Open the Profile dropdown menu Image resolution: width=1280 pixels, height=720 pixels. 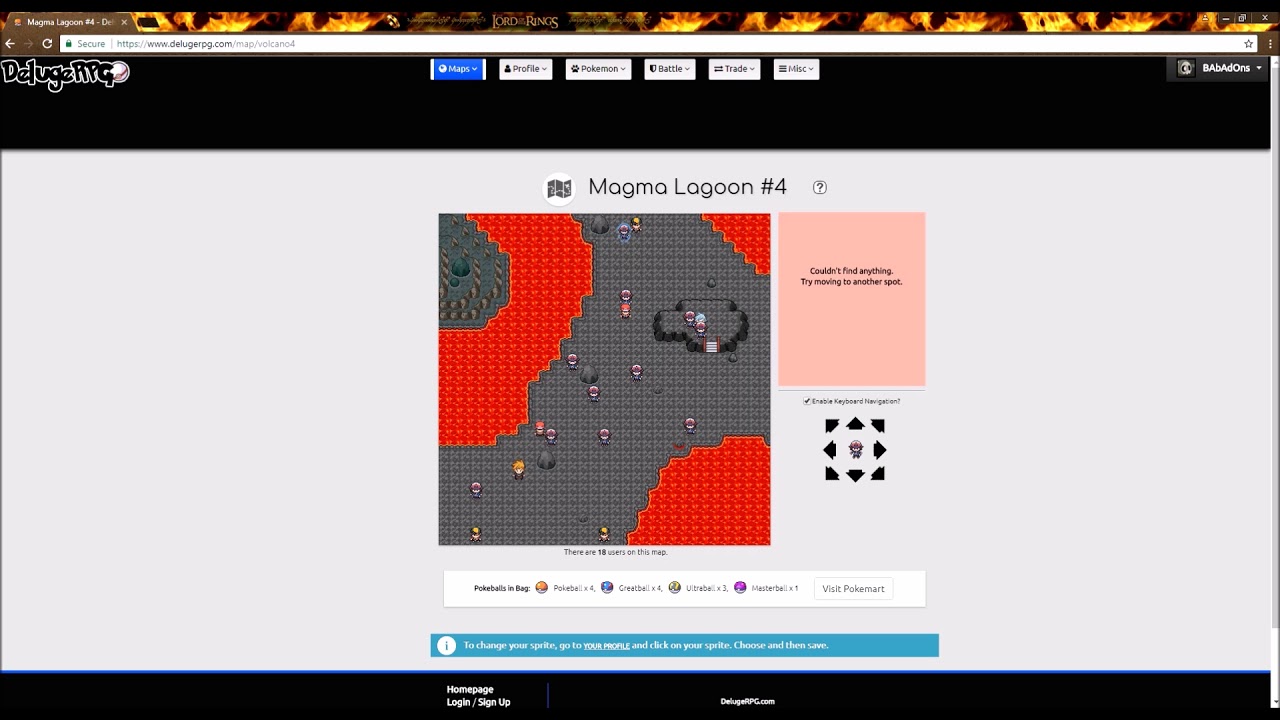tap(526, 69)
